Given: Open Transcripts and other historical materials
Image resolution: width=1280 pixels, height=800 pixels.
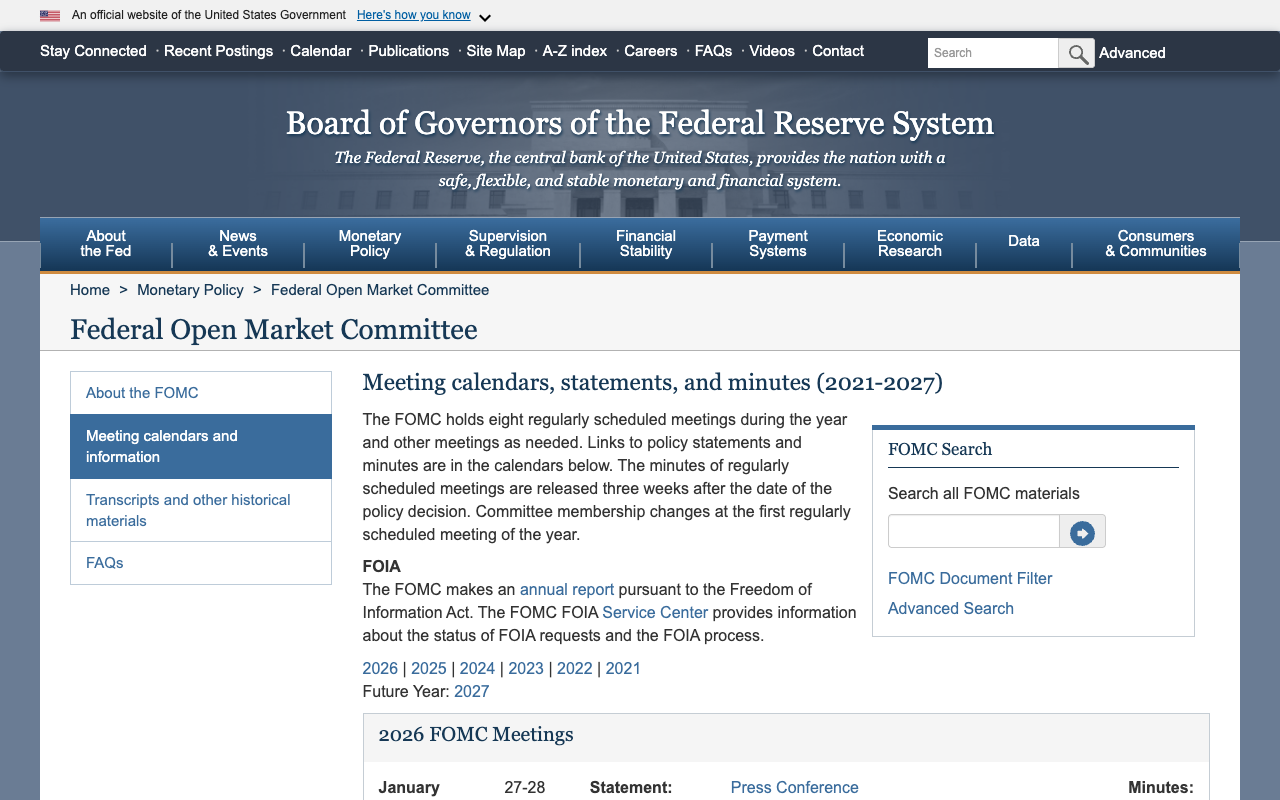Looking at the screenshot, I should (x=201, y=510).
